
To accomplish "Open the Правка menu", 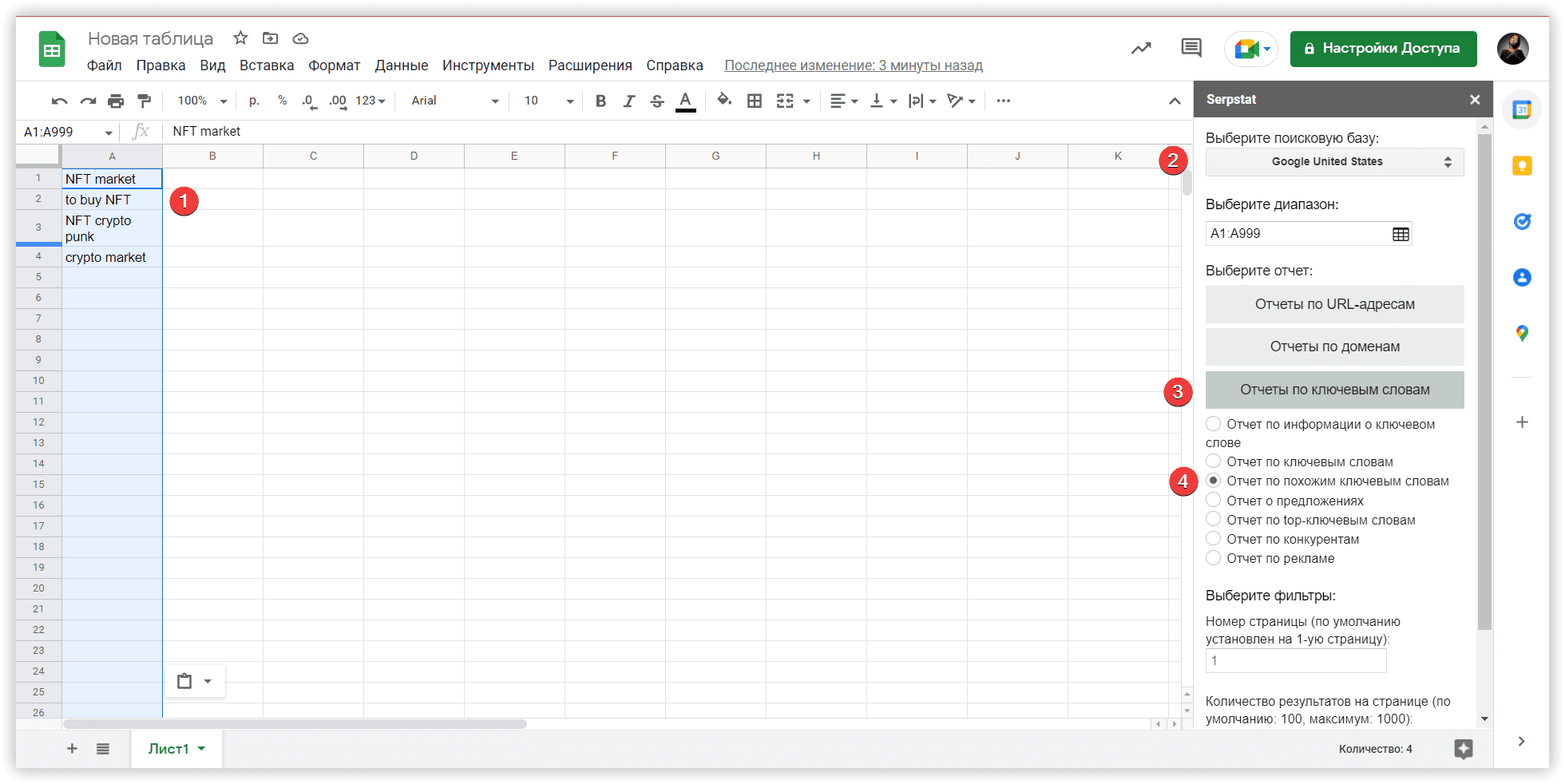I will click(160, 65).
